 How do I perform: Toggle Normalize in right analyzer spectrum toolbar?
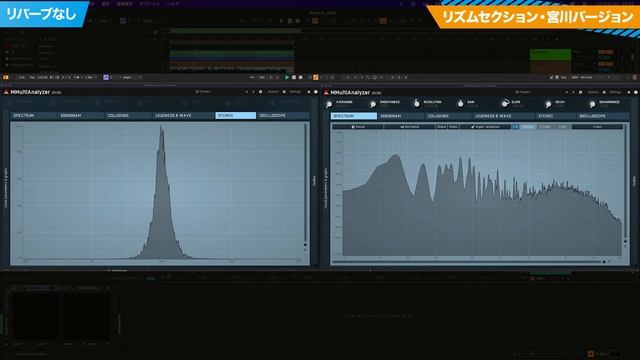click(x=409, y=127)
